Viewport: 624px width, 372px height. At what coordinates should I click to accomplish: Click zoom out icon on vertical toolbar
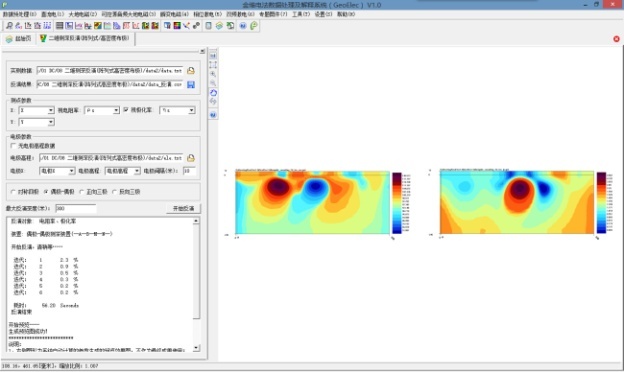213,83
